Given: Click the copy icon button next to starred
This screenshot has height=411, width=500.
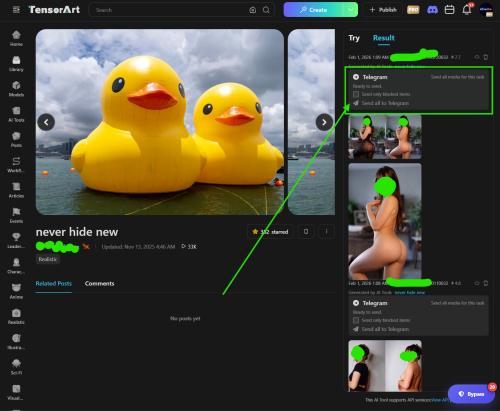Looking at the screenshot, I should pyautogui.click(x=306, y=231).
